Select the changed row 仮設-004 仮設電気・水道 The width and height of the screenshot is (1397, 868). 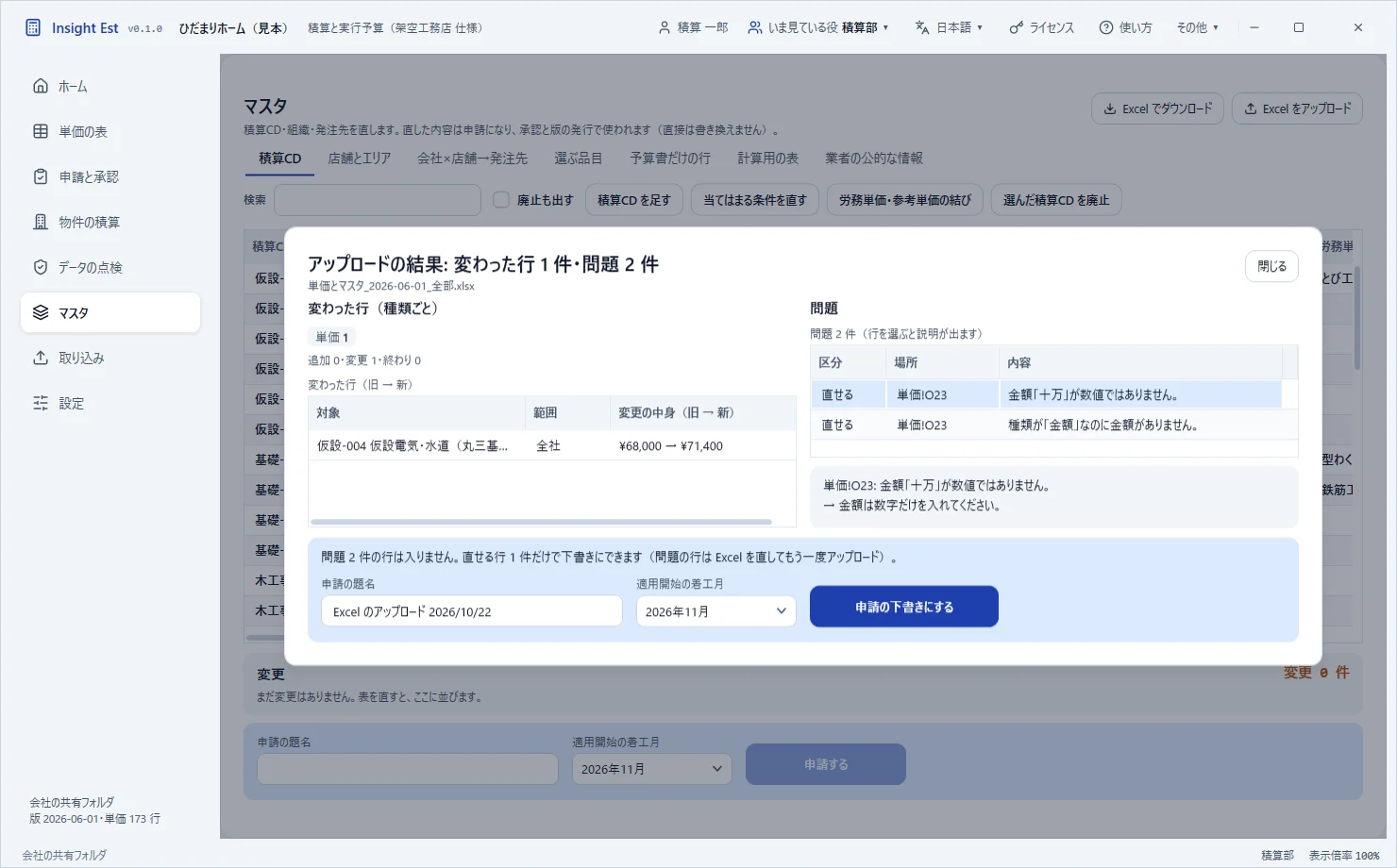click(x=552, y=445)
